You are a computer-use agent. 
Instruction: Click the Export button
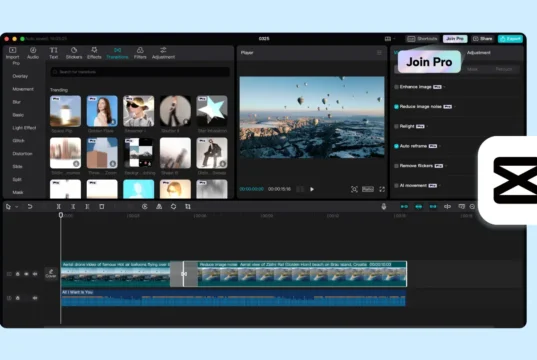click(x=510, y=39)
